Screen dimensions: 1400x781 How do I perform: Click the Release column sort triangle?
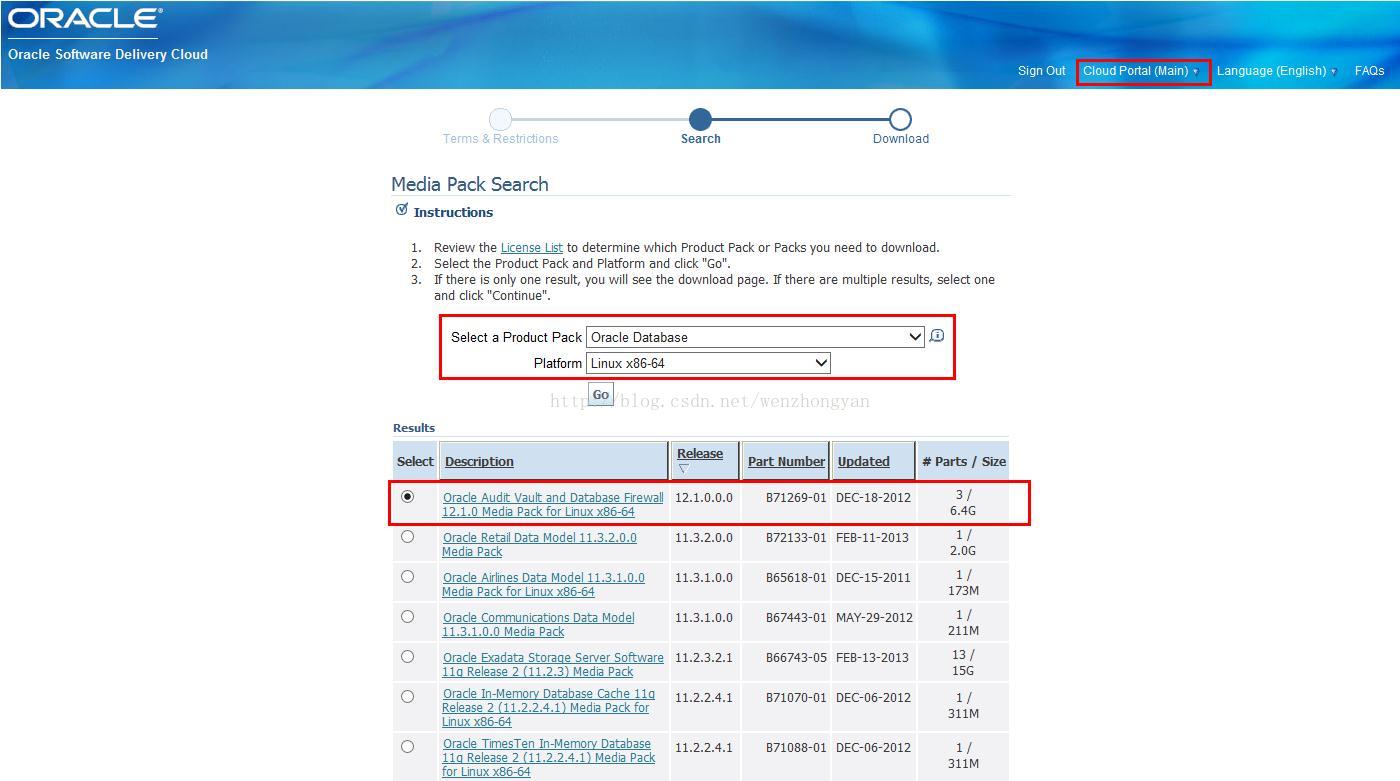684,468
